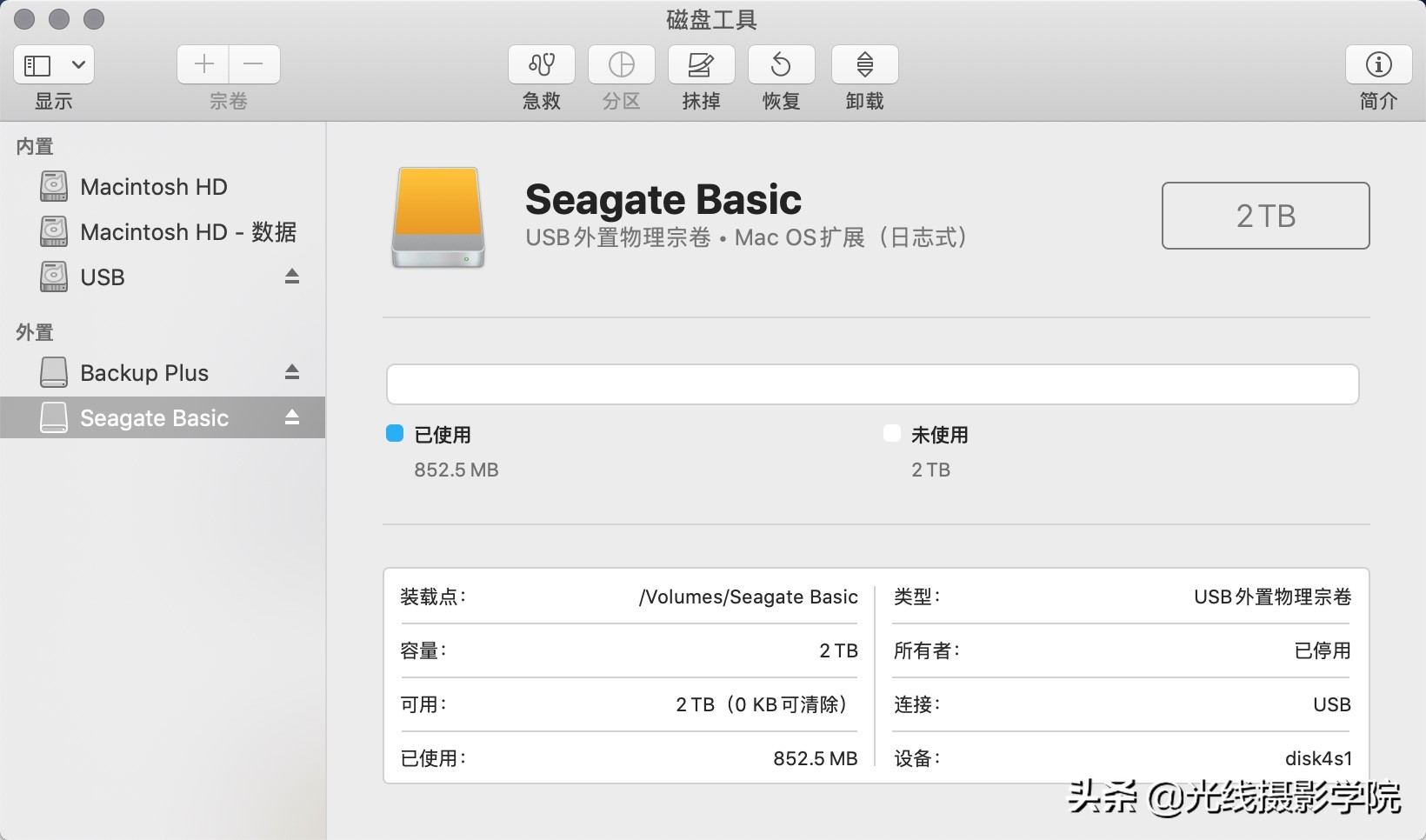The width and height of the screenshot is (1426, 840).
Task: Click the First Aid (急救) stethoscope icon
Action: tap(541, 65)
